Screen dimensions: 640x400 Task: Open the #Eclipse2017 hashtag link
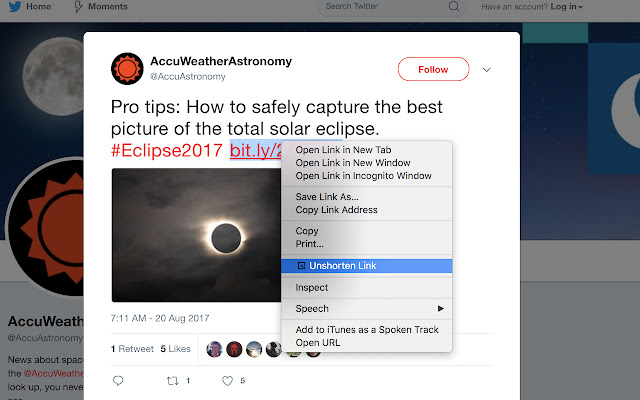point(167,150)
